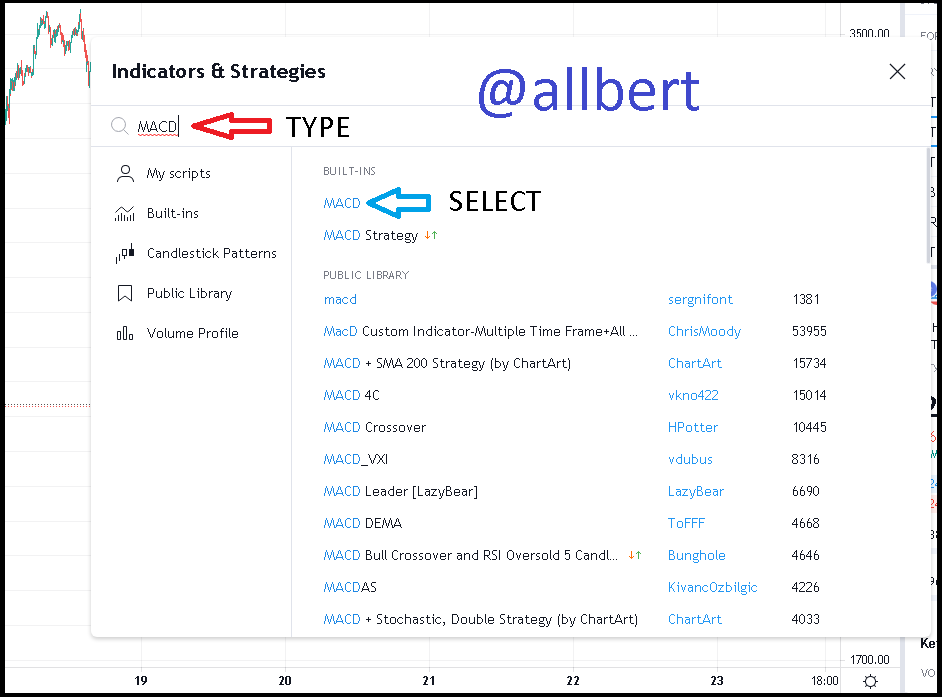The height and width of the screenshot is (697, 942).
Task: Select MACD + SMA 200 Strategy
Action: (x=447, y=363)
